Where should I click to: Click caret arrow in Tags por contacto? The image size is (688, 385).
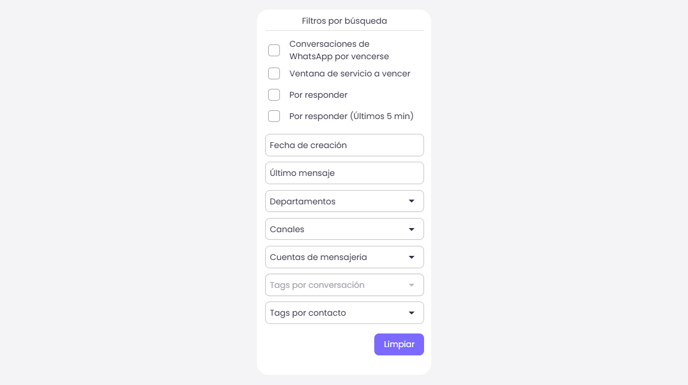coord(412,313)
